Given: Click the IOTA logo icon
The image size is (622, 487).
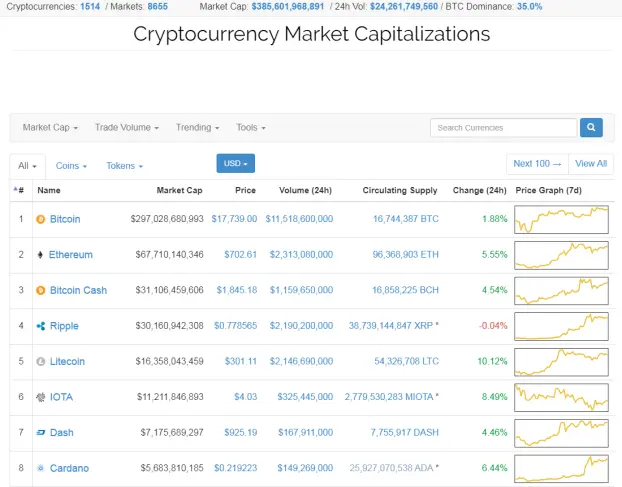Looking at the screenshot, I should pos(40,397).
